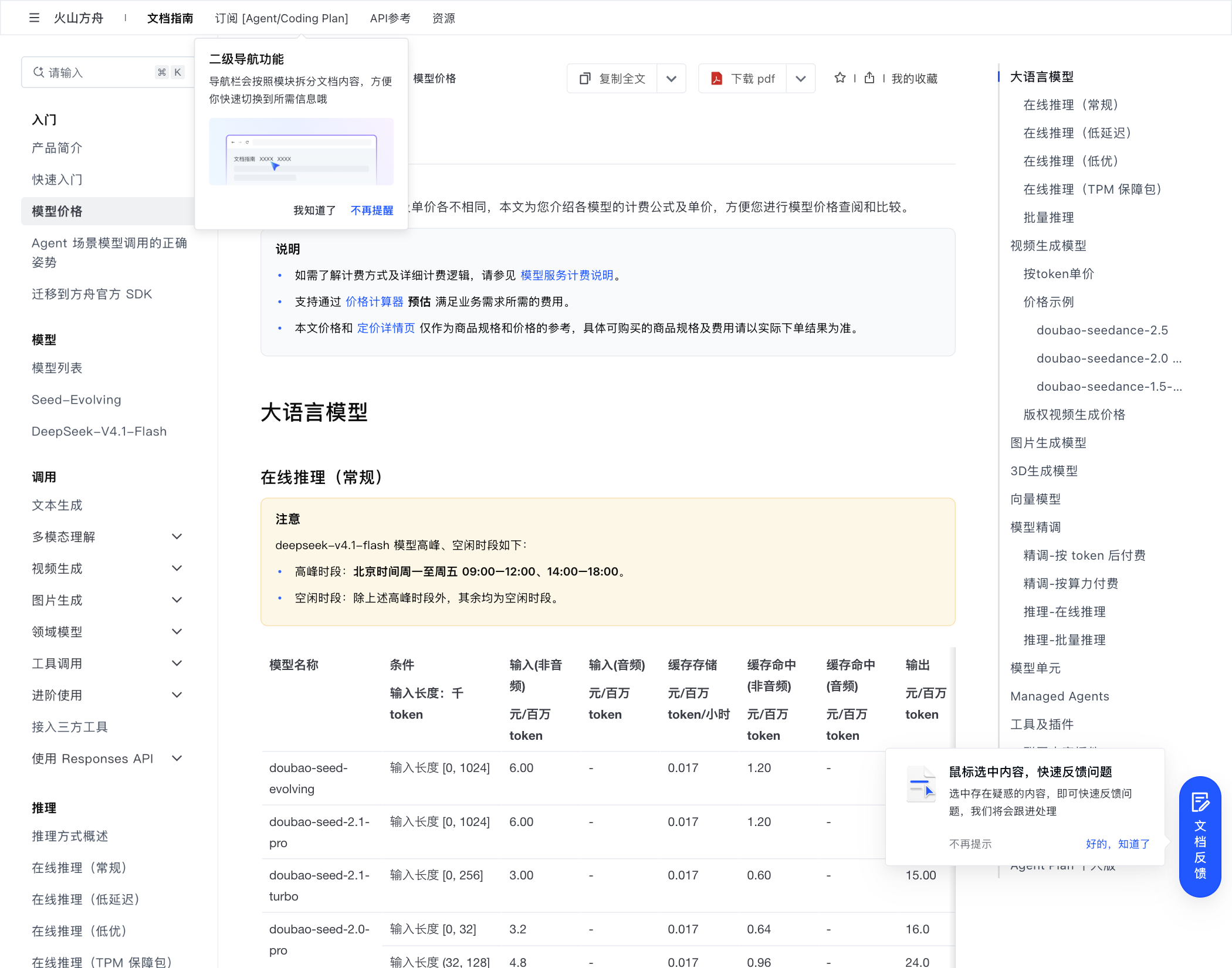The image size is (1232, 968).
Task: Expand 图片生成 in sidebar
Action: [x=177, y=600]
